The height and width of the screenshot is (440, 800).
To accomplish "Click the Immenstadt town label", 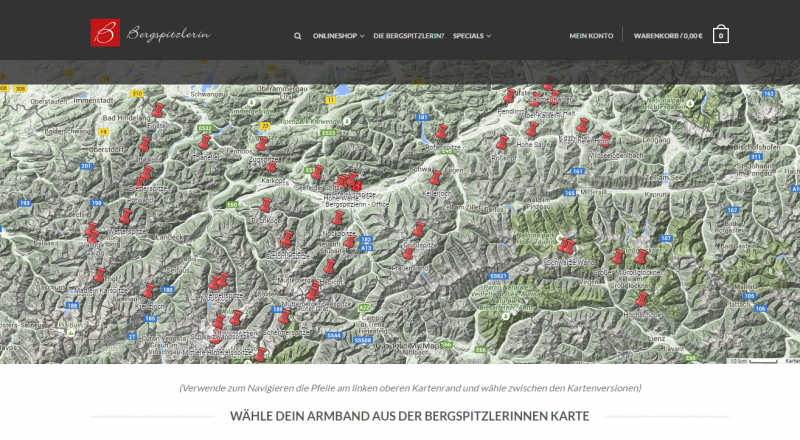I will click(x=93, y=101).
